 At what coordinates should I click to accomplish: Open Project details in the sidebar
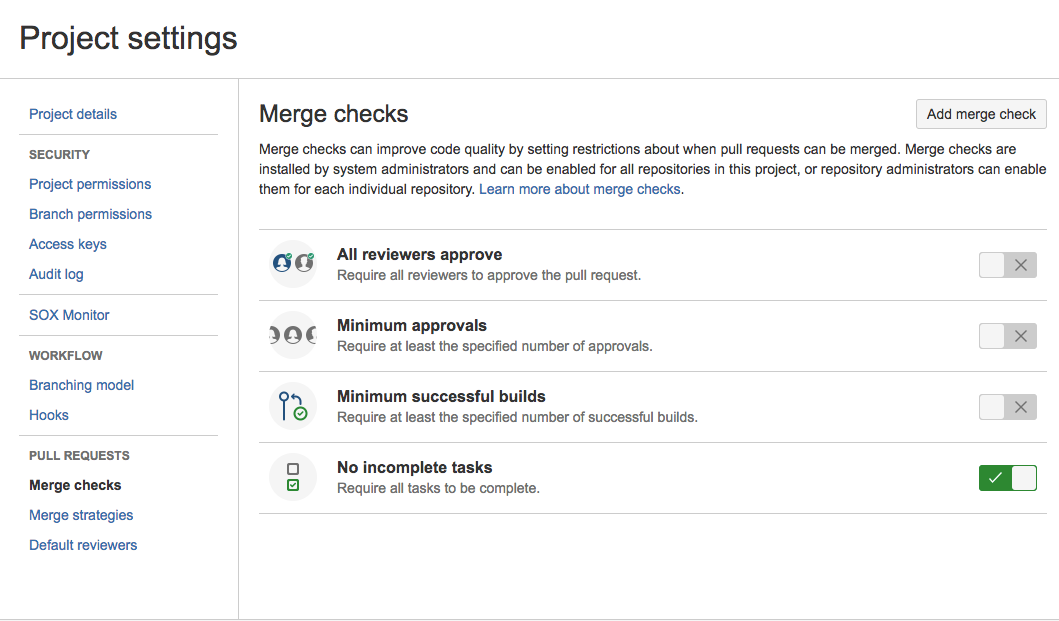(73, 114)
